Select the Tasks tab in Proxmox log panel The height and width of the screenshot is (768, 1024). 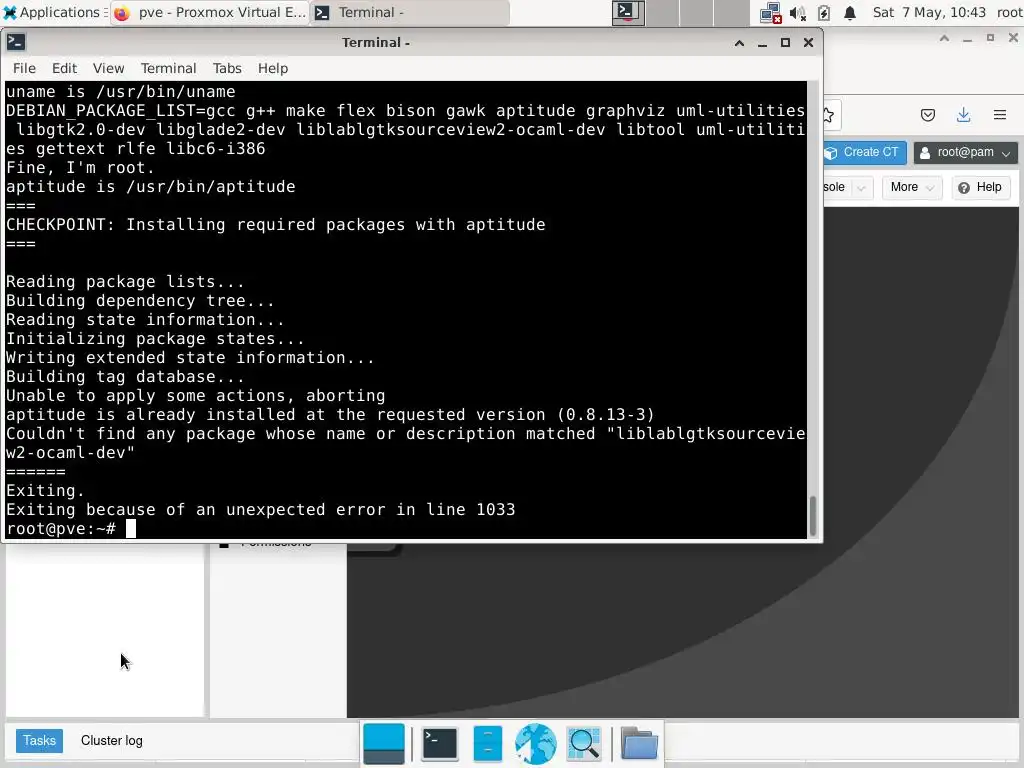pyautogui.click(x=39, y=741)
